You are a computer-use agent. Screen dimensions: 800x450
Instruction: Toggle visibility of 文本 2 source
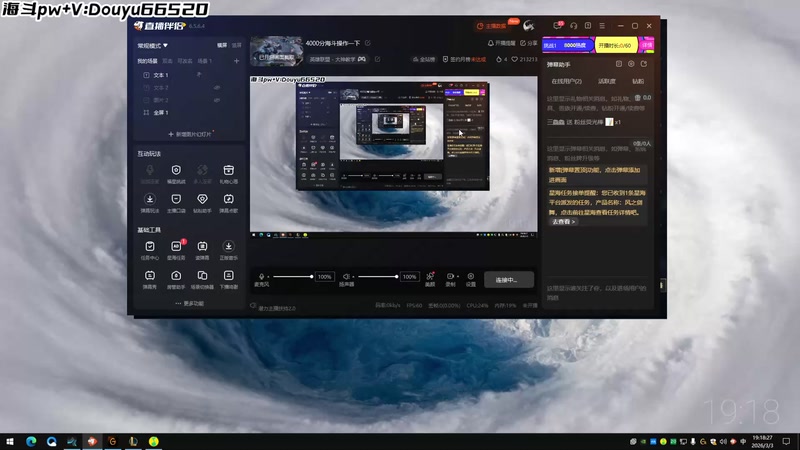coord(217,87)
